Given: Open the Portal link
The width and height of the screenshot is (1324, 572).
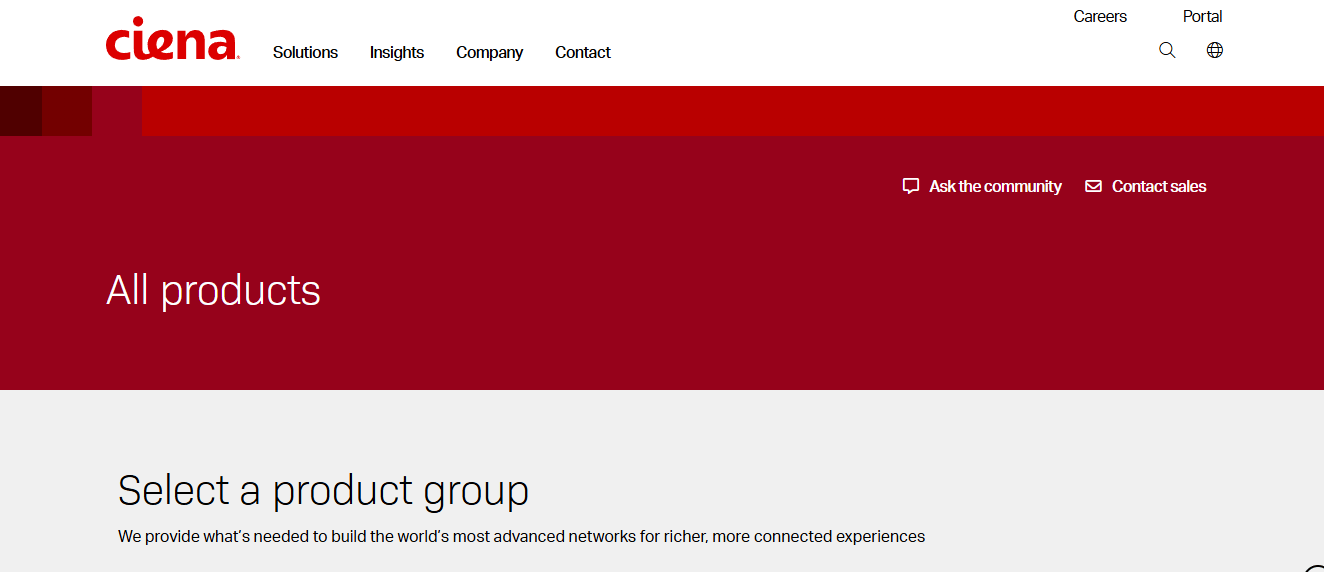Looking at the screenshot, I should (1203, 16).
